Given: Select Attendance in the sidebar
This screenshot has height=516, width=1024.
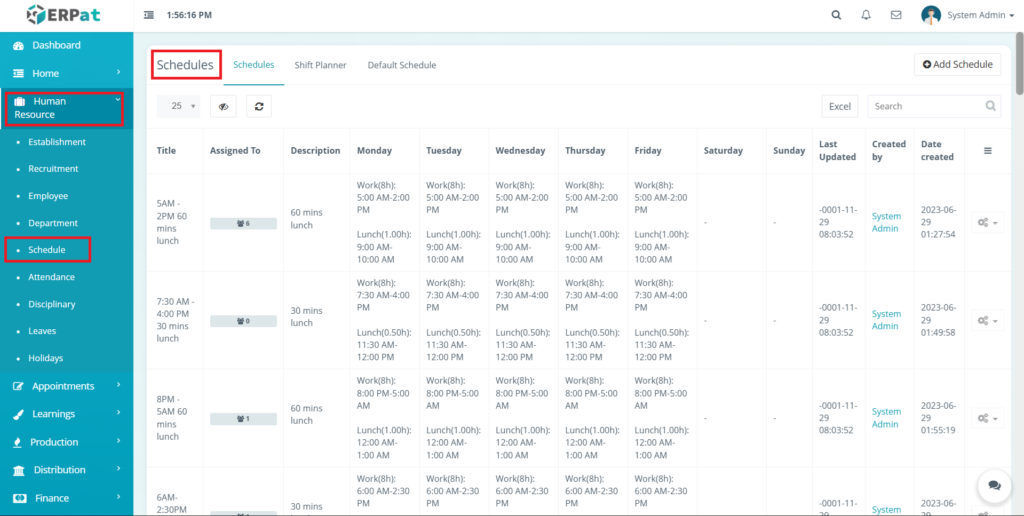Looking at the screenshot, I should [x=50, y=277].
